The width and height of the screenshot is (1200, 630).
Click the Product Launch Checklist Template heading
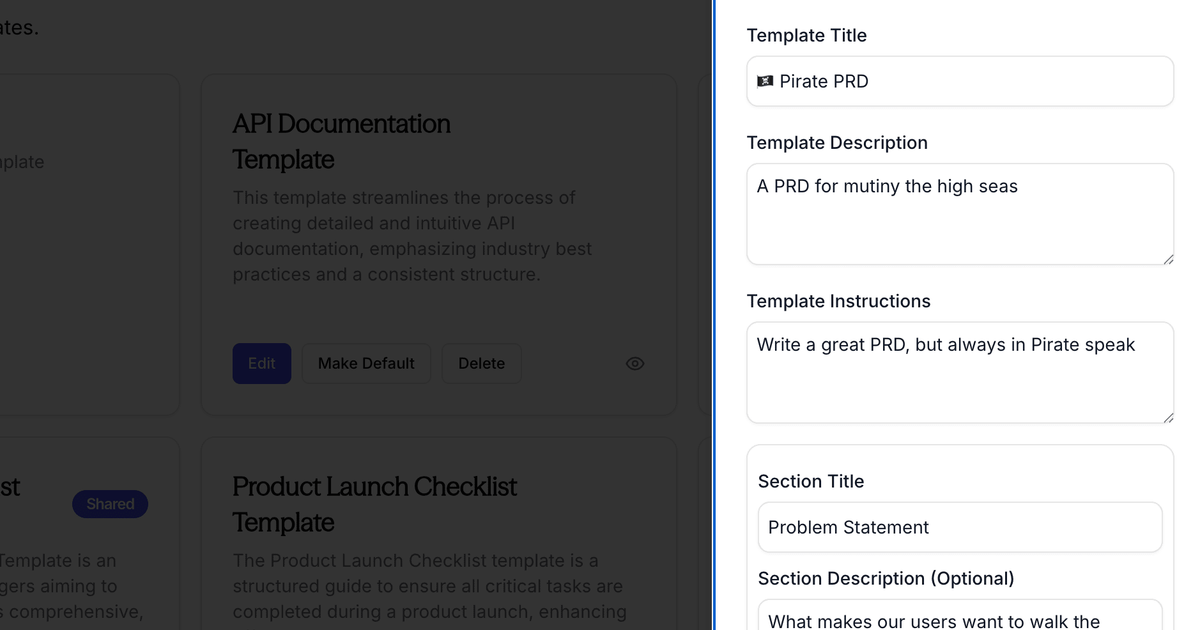tap(374, 504)
